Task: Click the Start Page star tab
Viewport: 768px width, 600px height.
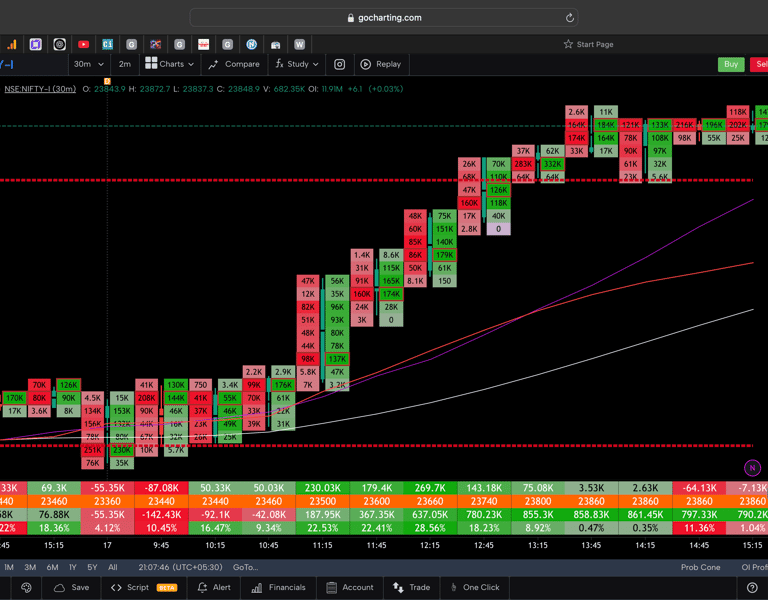Action: (x=588, y=45)
